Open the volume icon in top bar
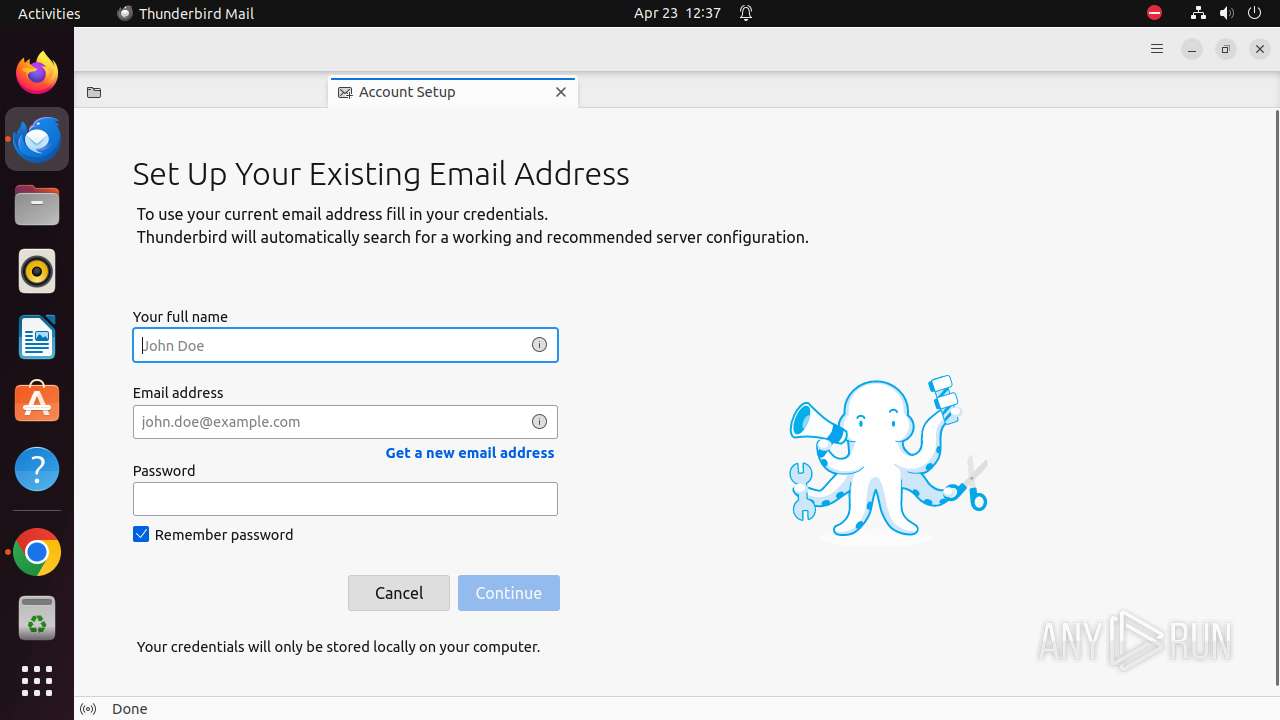Screen dimensions: 1280x720 1226,13
